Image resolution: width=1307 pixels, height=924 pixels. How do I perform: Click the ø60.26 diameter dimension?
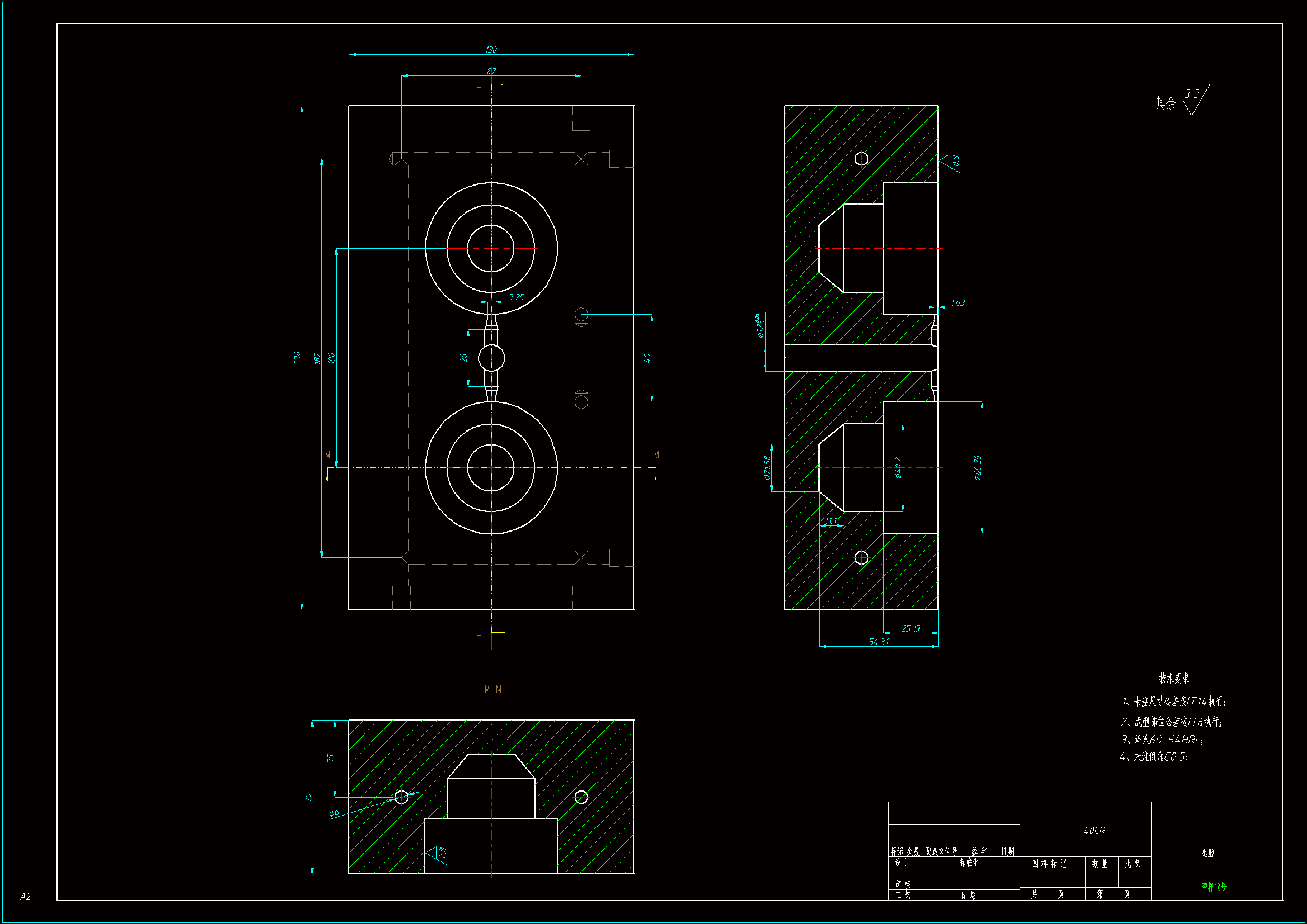(977, 467)
